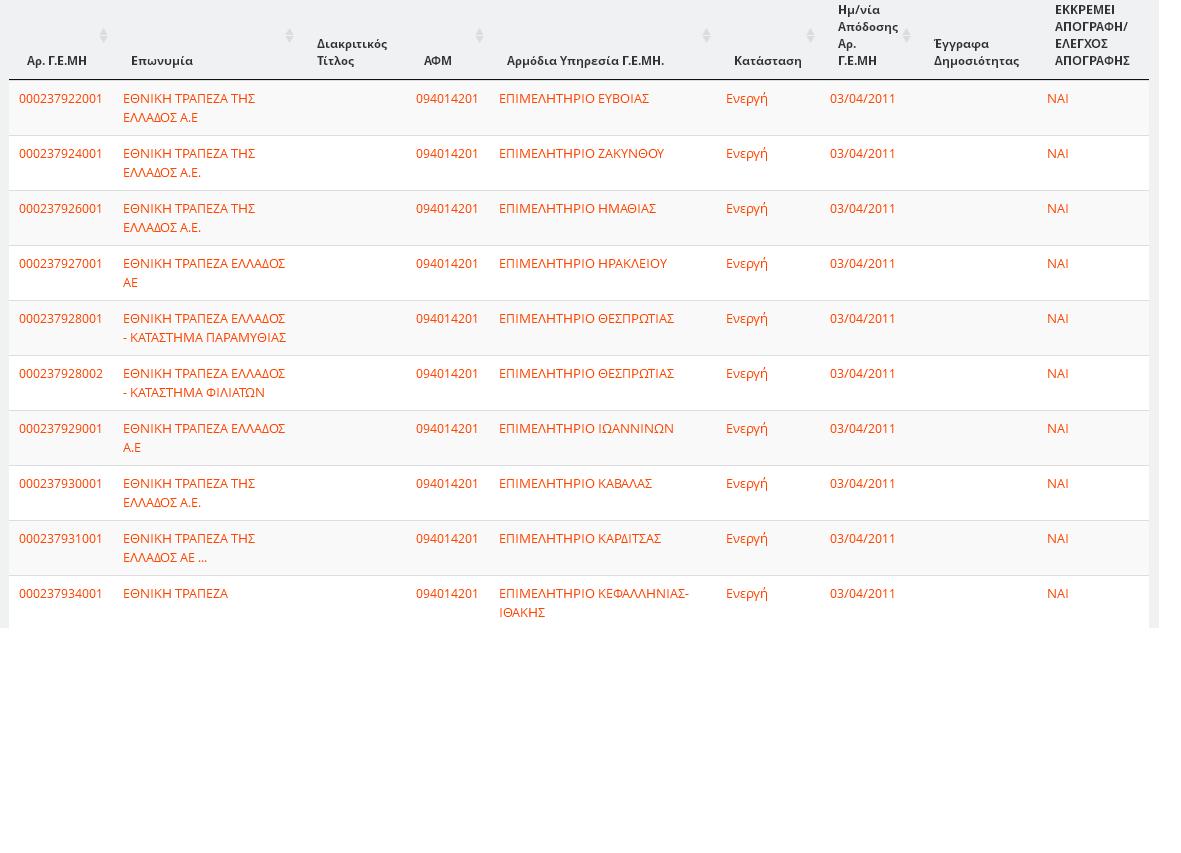The width and height of the screenshot is (1181, 853).
Task: Open record number 000237926001
Action: [60, 209]
